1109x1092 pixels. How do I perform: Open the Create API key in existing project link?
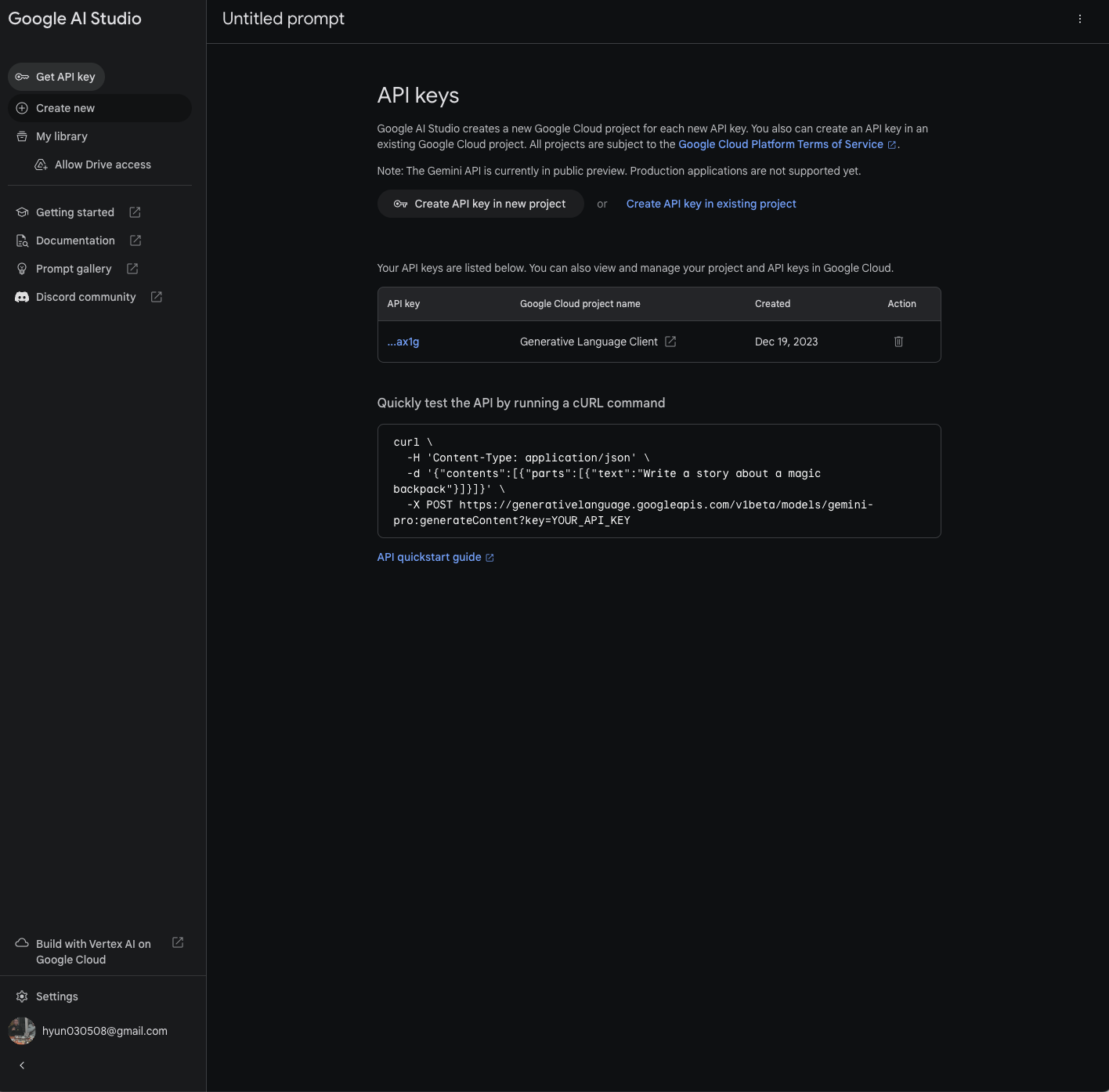tap(710, 204)
